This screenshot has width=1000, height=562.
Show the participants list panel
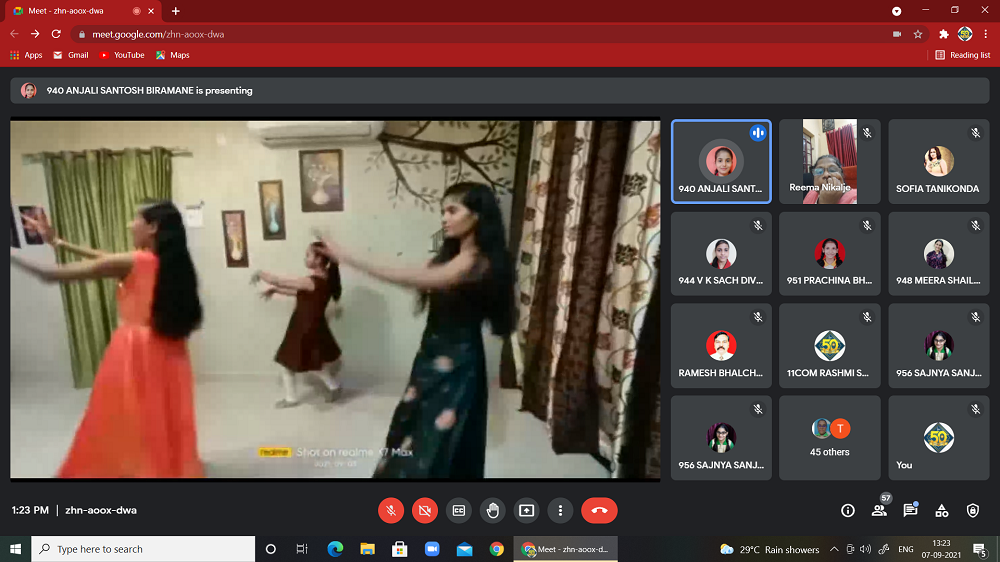point(879,510)
